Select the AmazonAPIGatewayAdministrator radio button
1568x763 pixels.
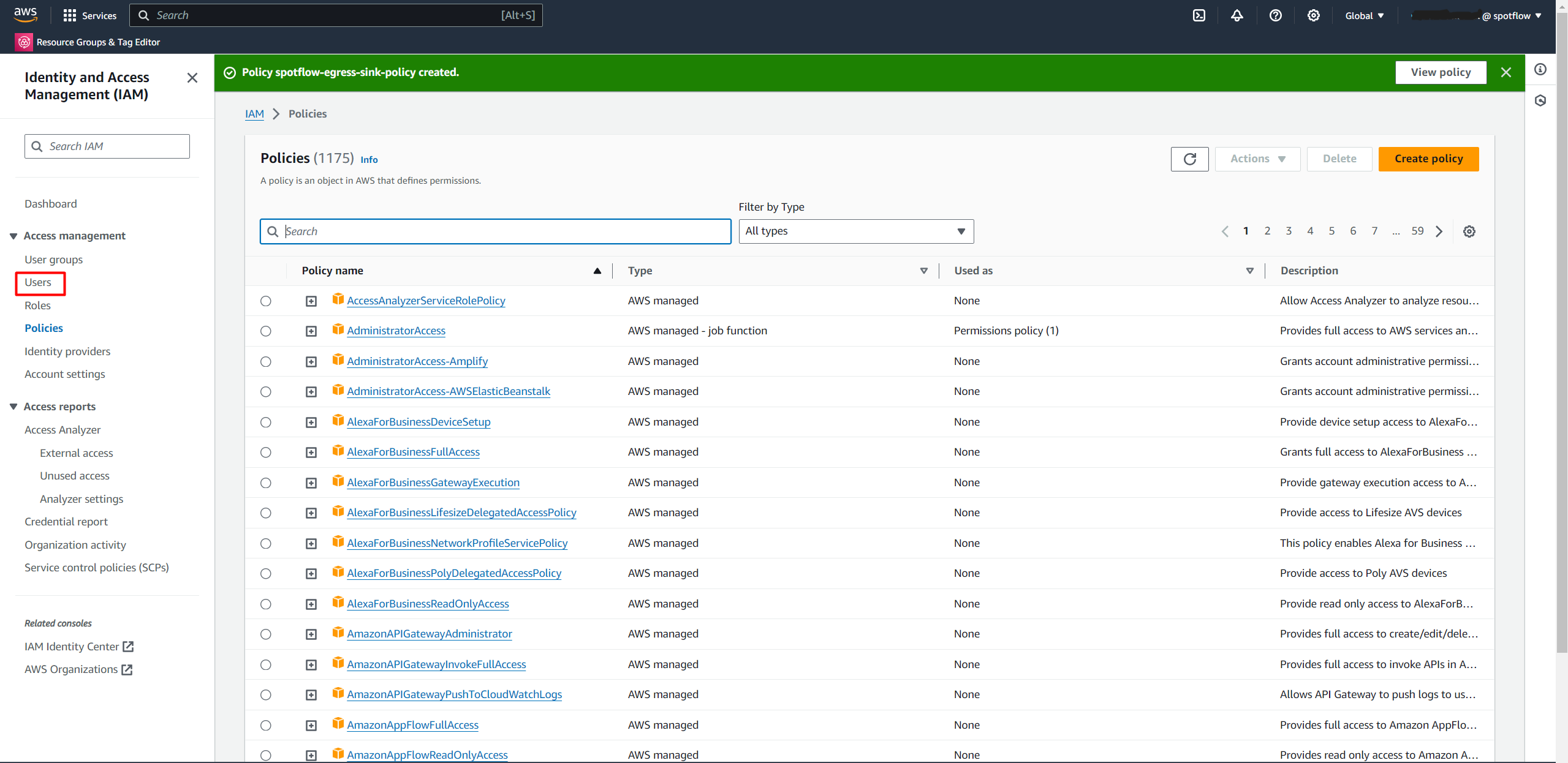click(x=265, y=634)
